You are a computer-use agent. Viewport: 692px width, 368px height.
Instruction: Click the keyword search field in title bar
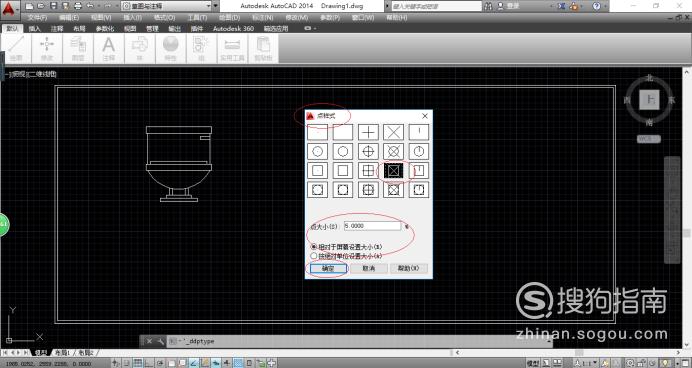436,6
